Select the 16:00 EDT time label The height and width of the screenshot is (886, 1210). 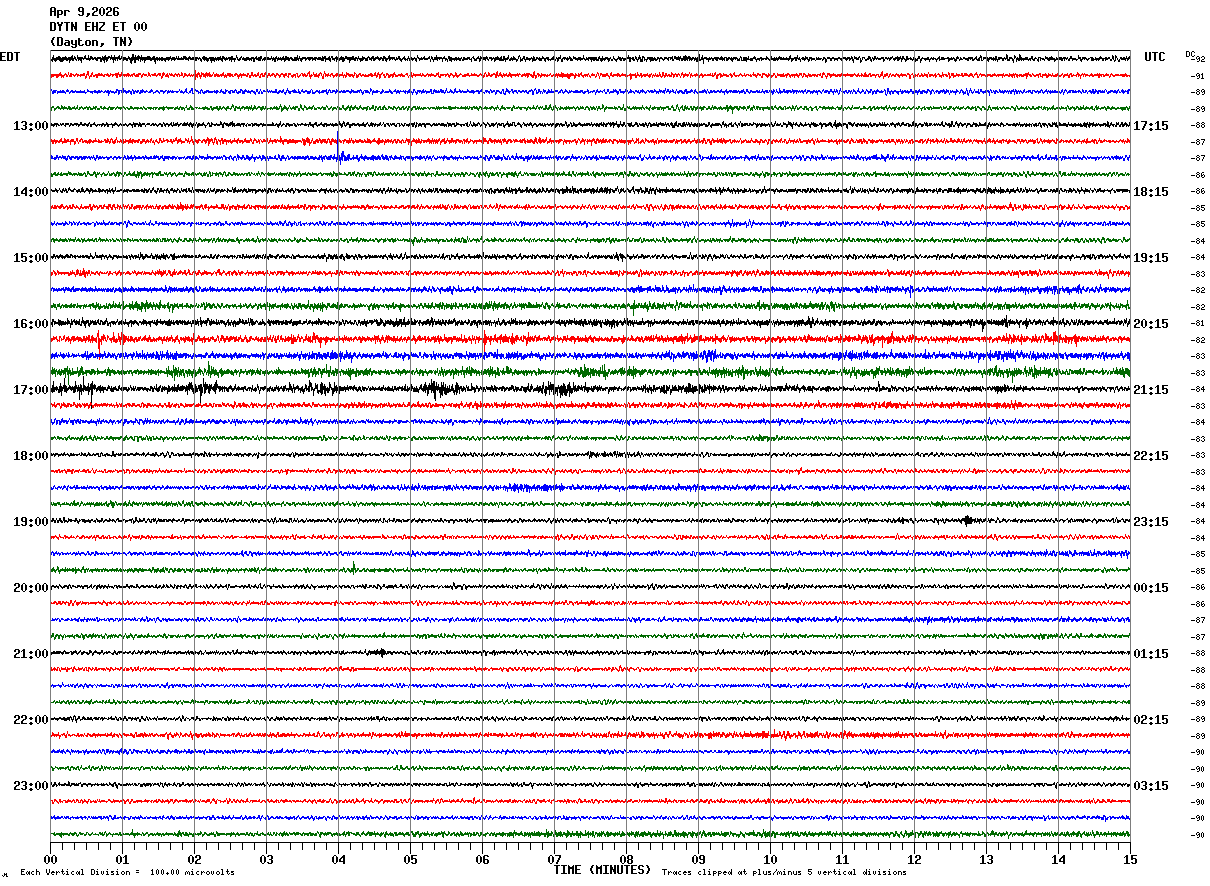pos(31,324)
